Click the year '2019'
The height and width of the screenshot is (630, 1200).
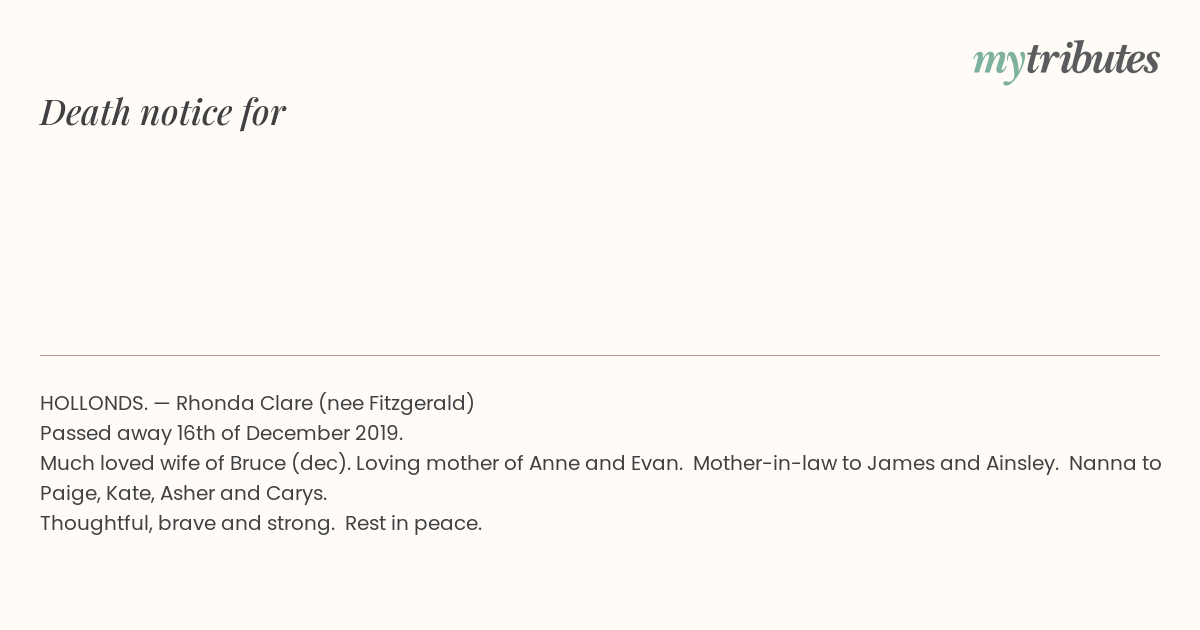378,434
